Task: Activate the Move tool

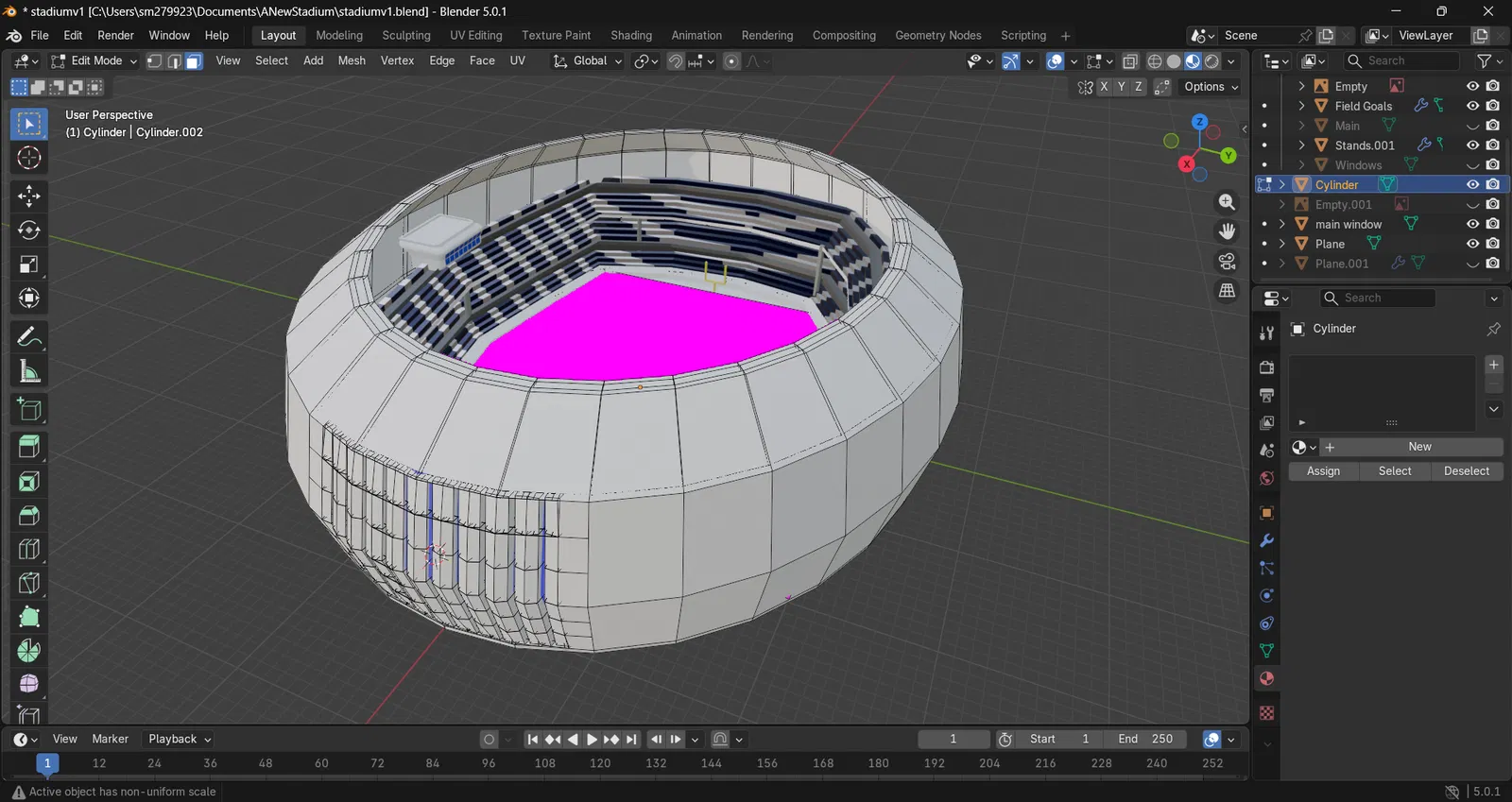Action: pos(29,196)
